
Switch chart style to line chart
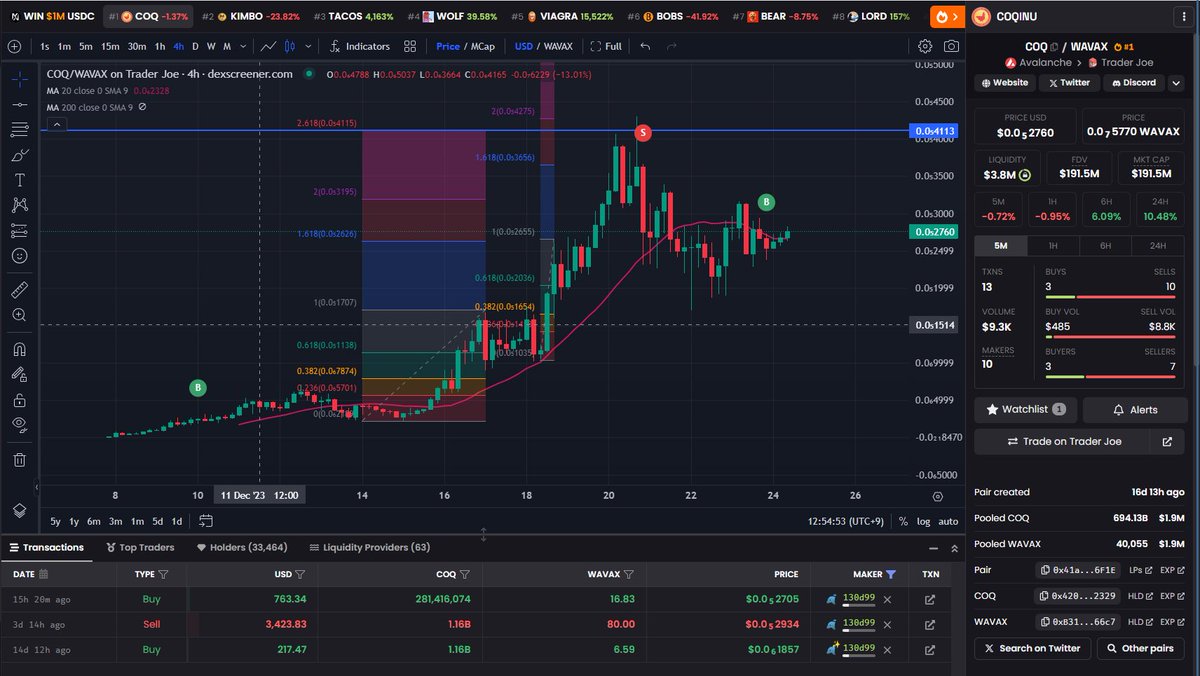click(x=269, y=46)
